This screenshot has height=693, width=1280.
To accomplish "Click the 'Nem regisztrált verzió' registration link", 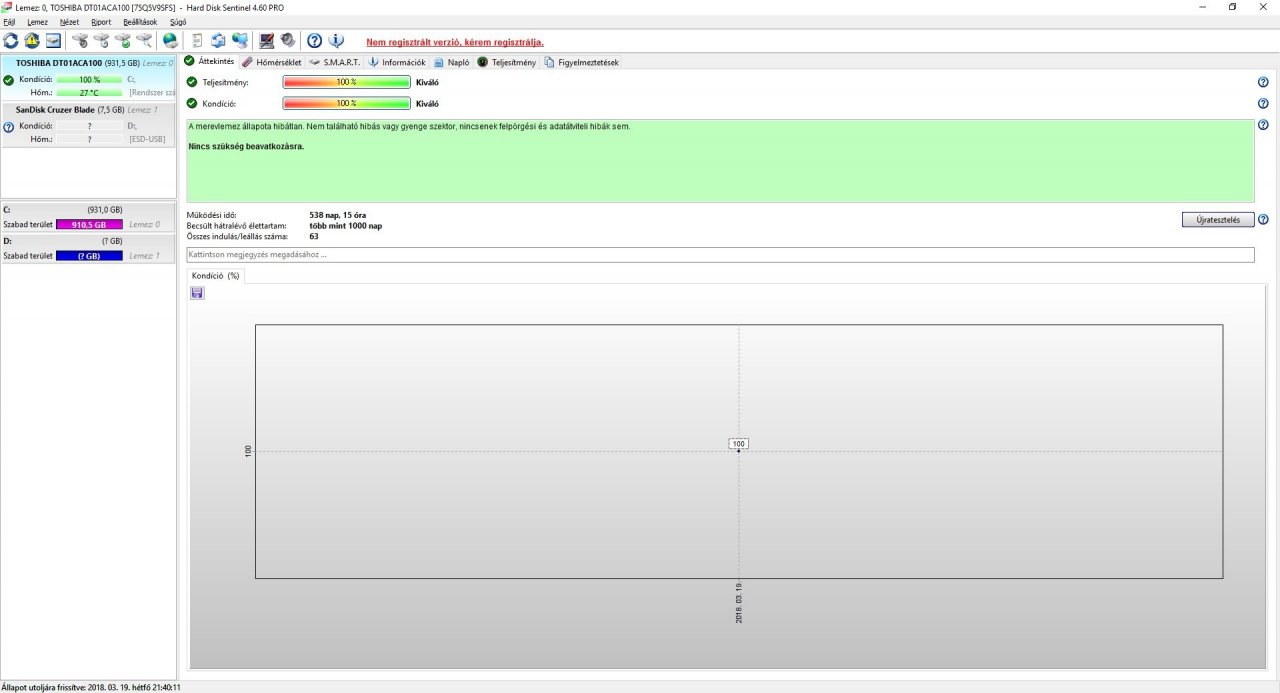I will coord(455,42).
